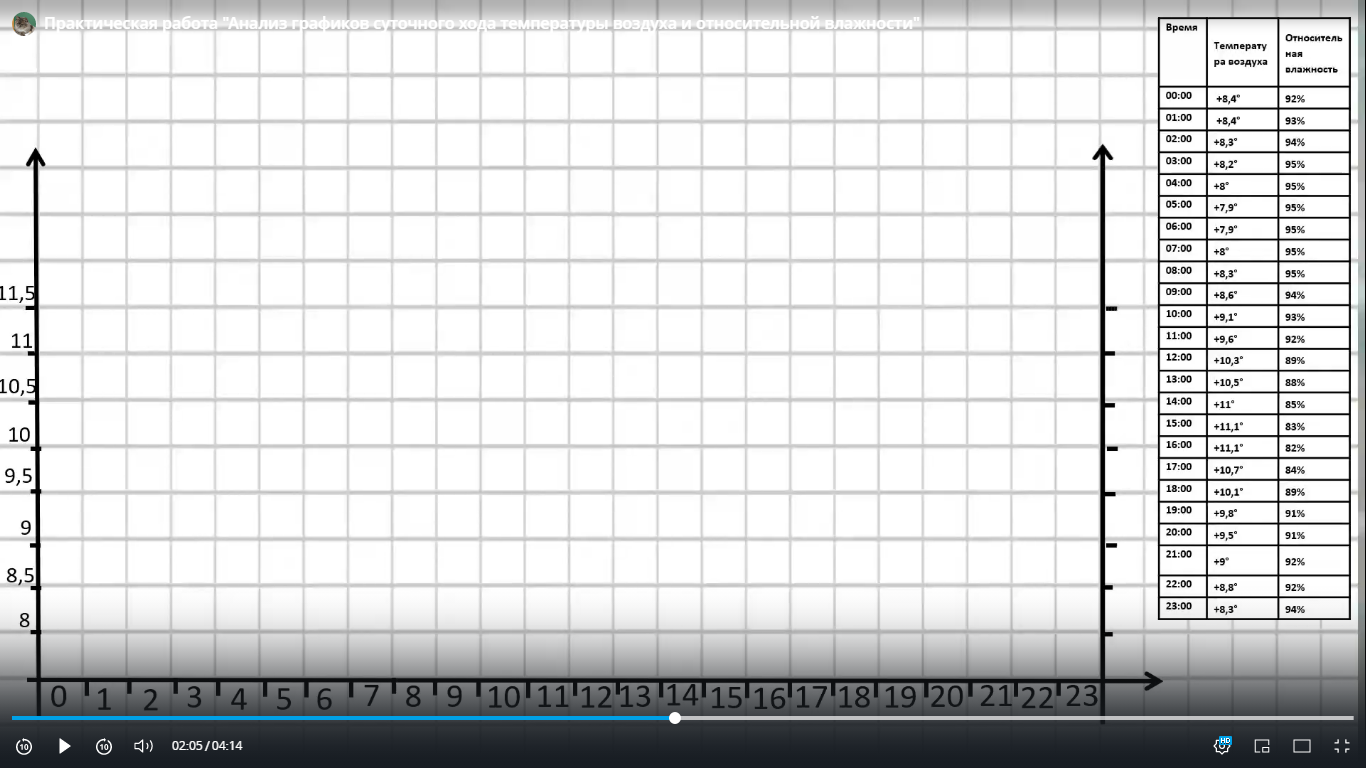
Task: Click hour 14 on the horizontal axis
Action: 681,694
